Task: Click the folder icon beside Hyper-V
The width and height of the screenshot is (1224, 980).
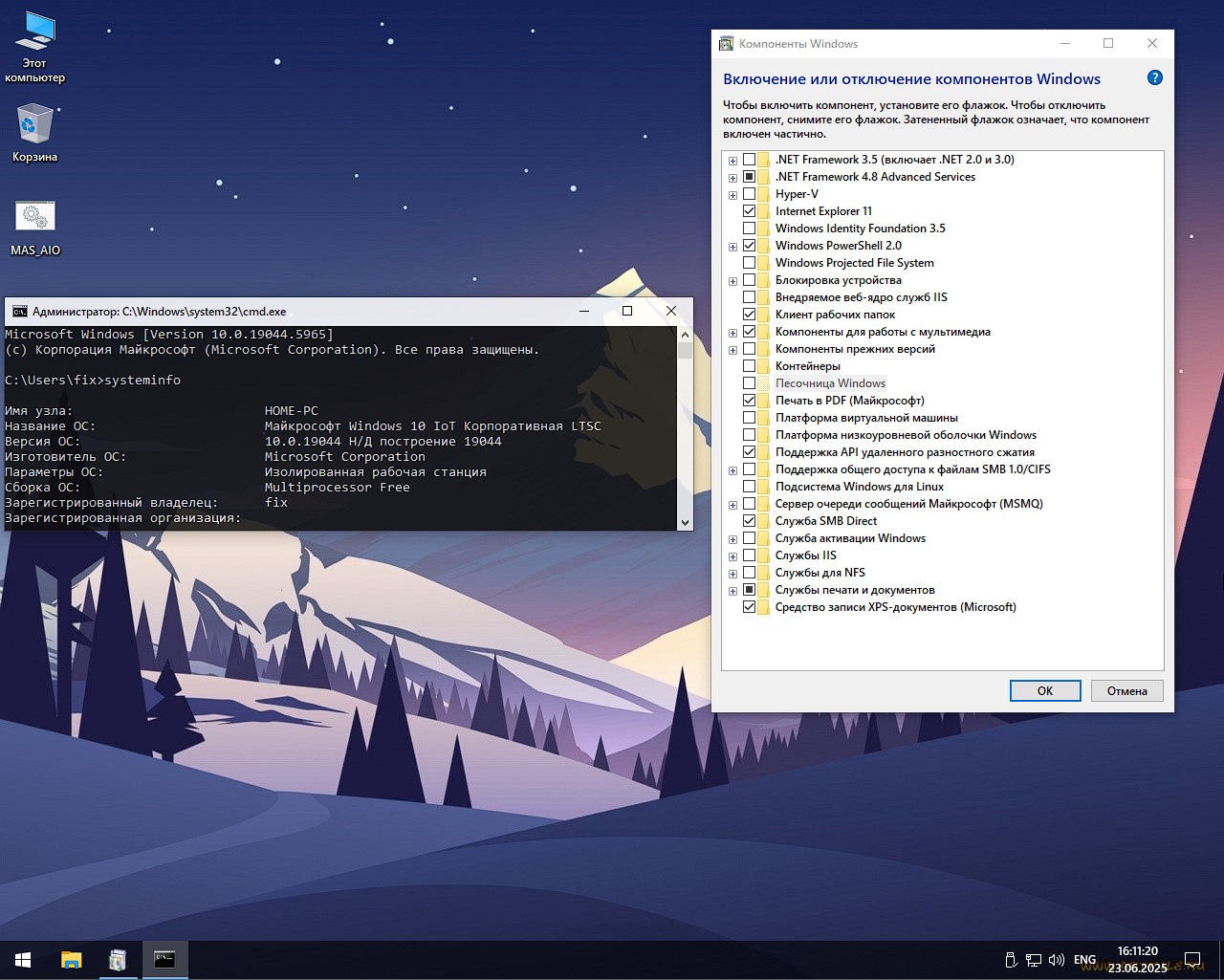Action: click(764, 194)
